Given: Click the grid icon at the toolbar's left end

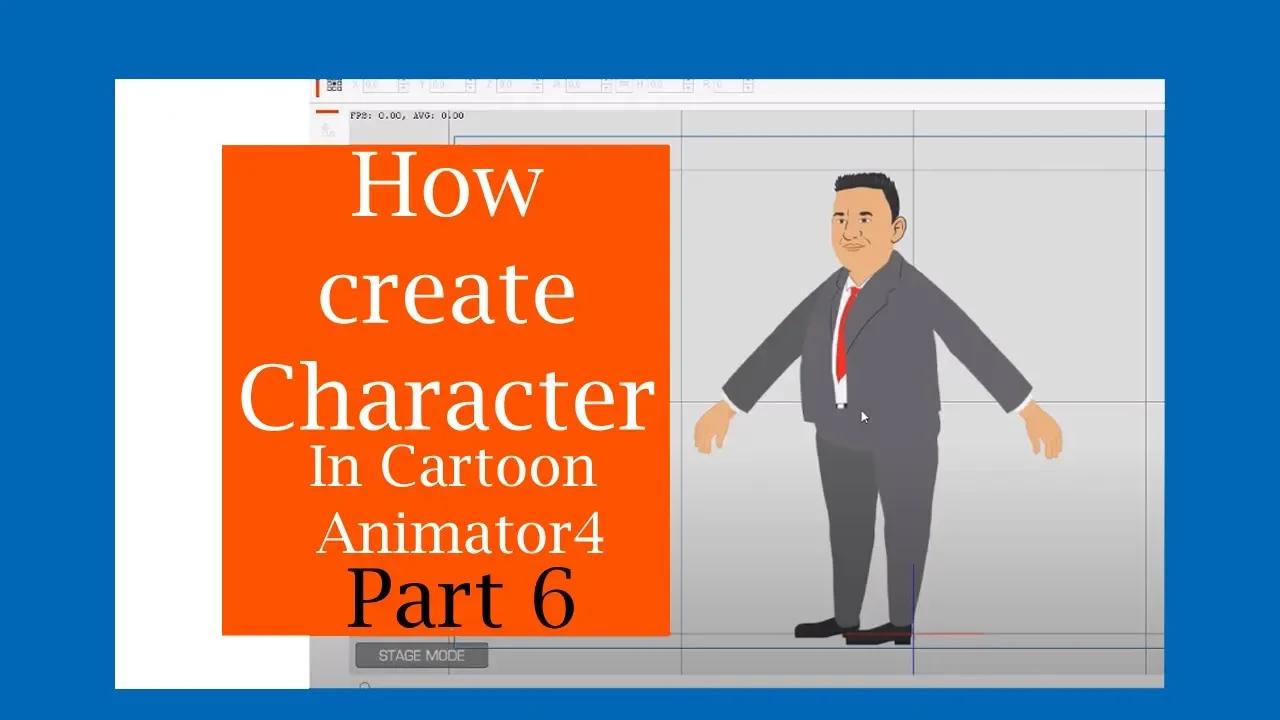Looking at the screenshot, I should [335, 85].
